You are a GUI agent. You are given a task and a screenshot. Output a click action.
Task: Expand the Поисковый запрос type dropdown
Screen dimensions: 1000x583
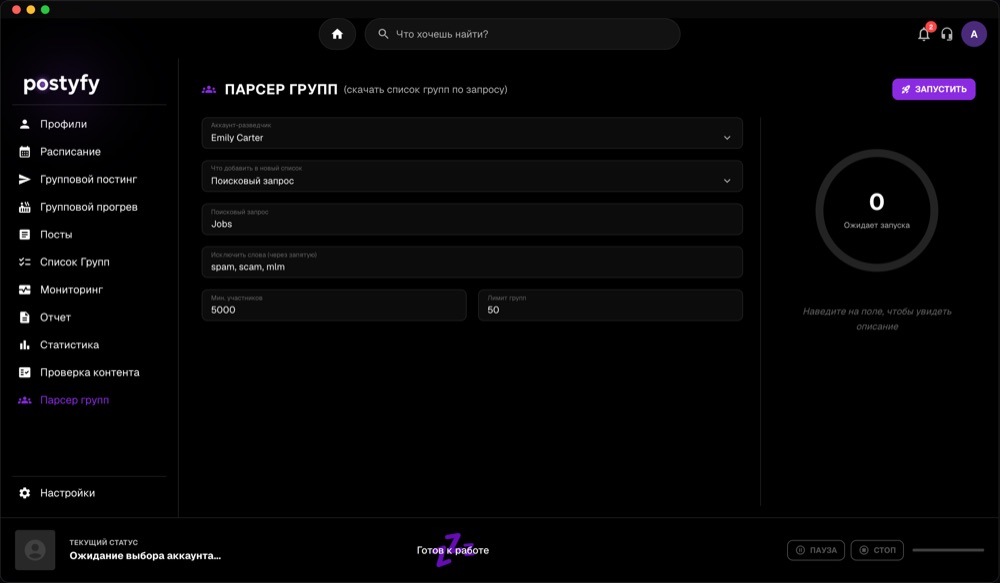pos(472,176)
